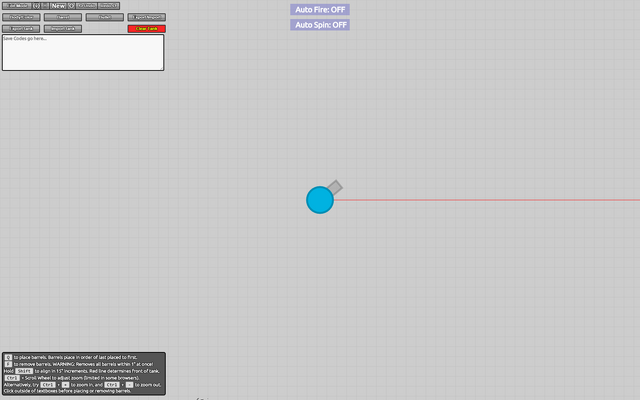Click the blue tank body
Screen dimensions: 640x400
pos(320,200)
